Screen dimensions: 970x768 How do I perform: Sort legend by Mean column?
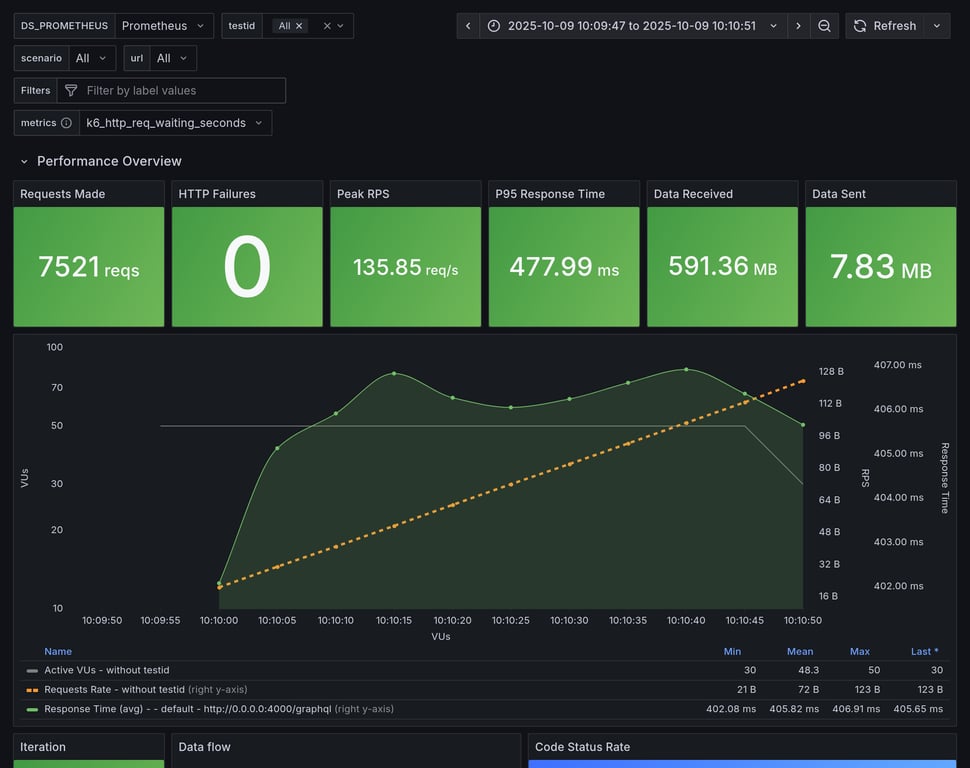pyautogui.click(x=799, y=651)
